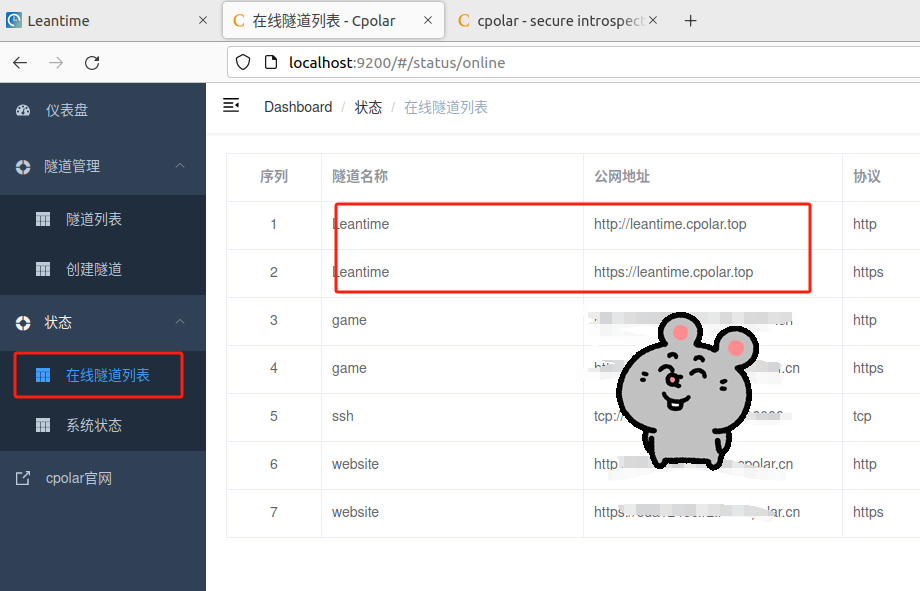Screen dimensions: 920x591
Task: Open a new browser tab
Action: pyautogui.click(x=691, y=21)
